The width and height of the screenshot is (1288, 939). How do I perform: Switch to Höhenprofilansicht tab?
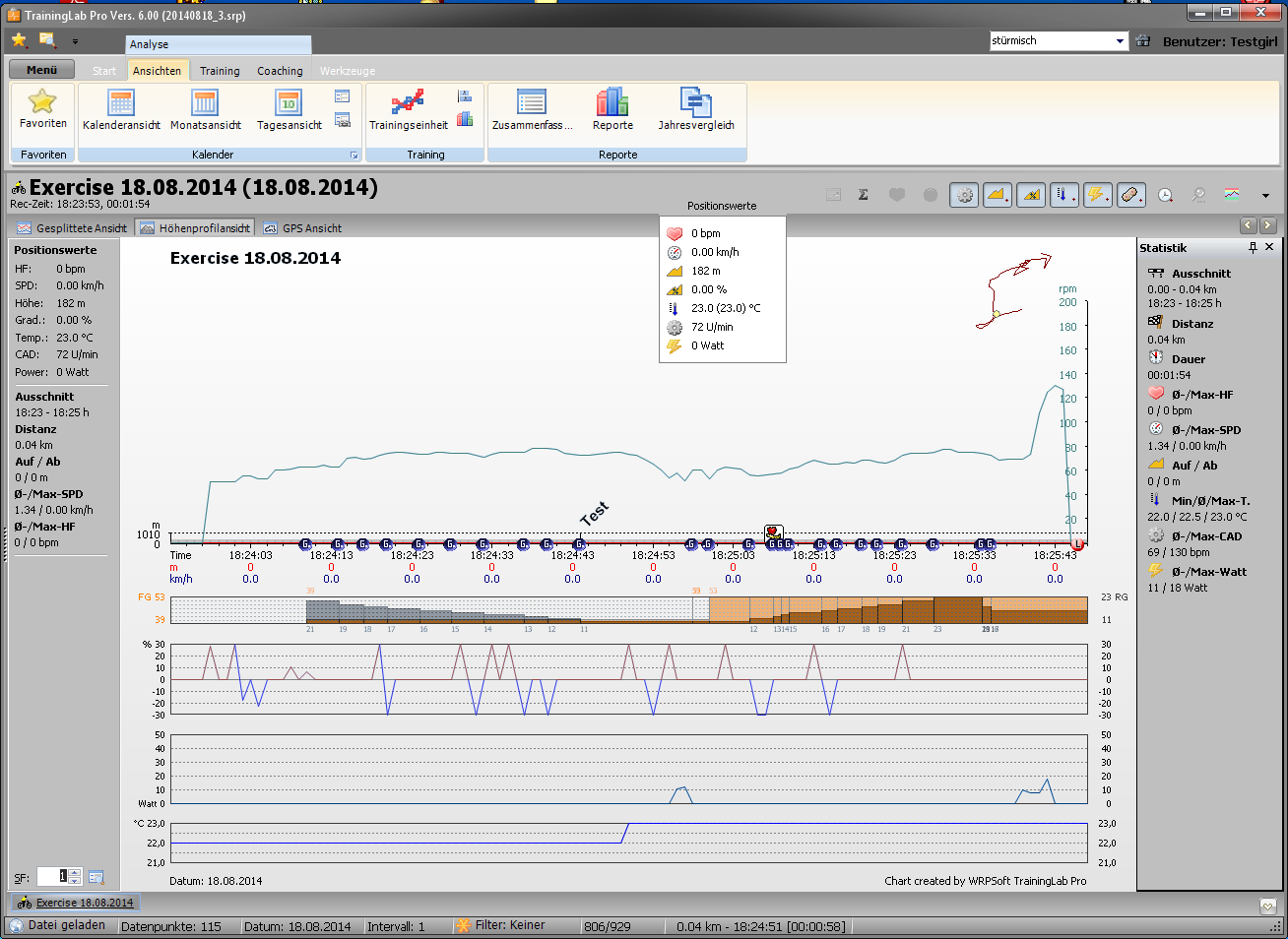click(195, 227)
